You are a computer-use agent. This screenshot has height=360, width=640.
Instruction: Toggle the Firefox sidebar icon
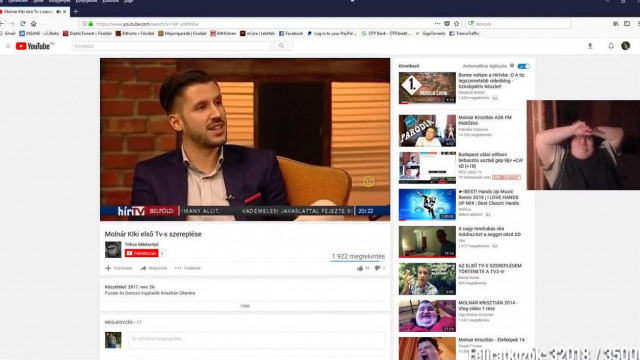tap(627, 24)
